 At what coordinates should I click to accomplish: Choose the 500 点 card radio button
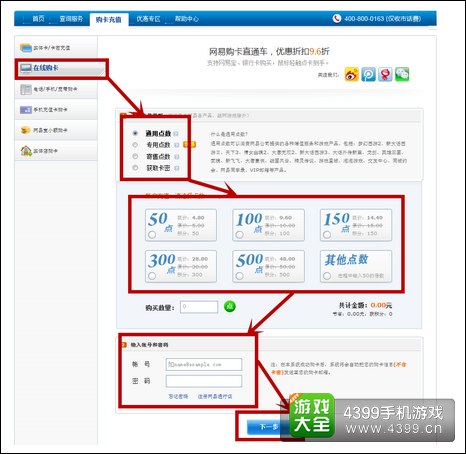tap(239, 276)
